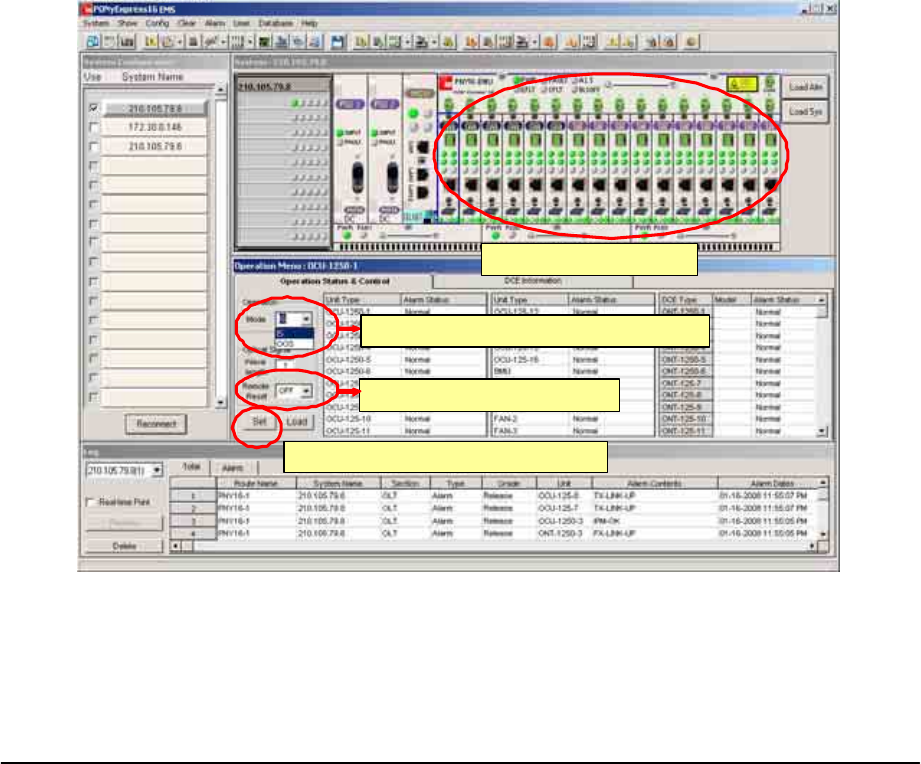Click the ONT-1250-5 DCE entry
The image size is (921, 764).
click(685, 360)
